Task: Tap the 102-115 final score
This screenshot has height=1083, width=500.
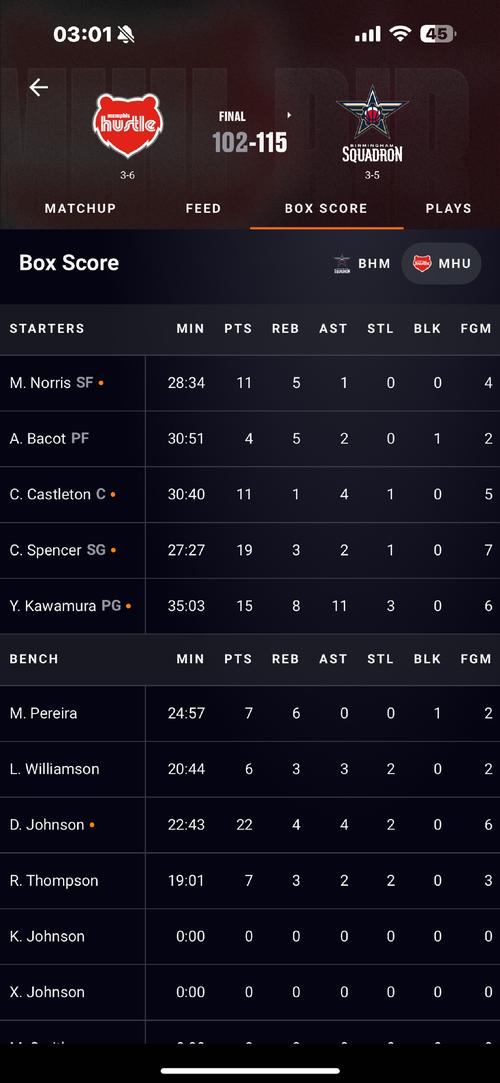Action: coord(250,142)
